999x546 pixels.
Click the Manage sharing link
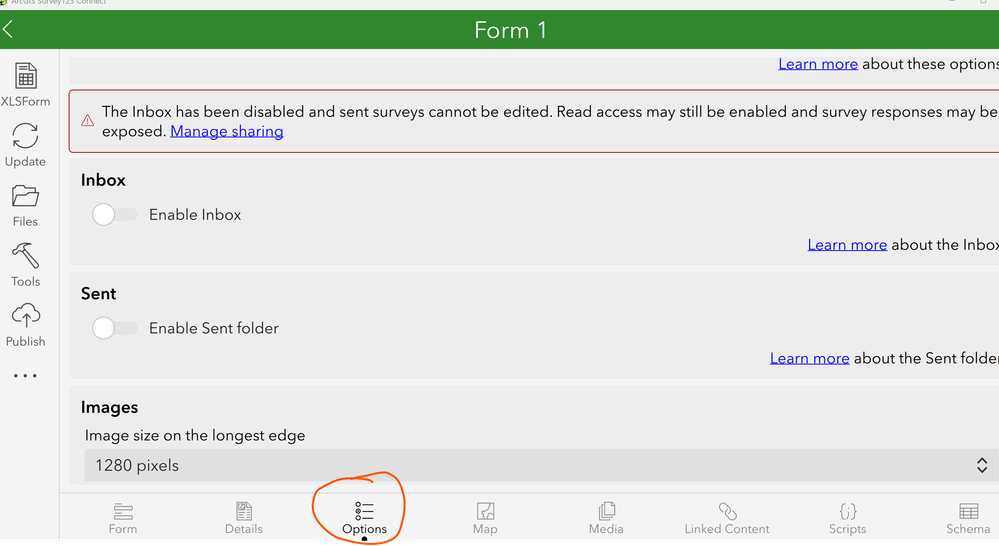(x=227, y=131)
